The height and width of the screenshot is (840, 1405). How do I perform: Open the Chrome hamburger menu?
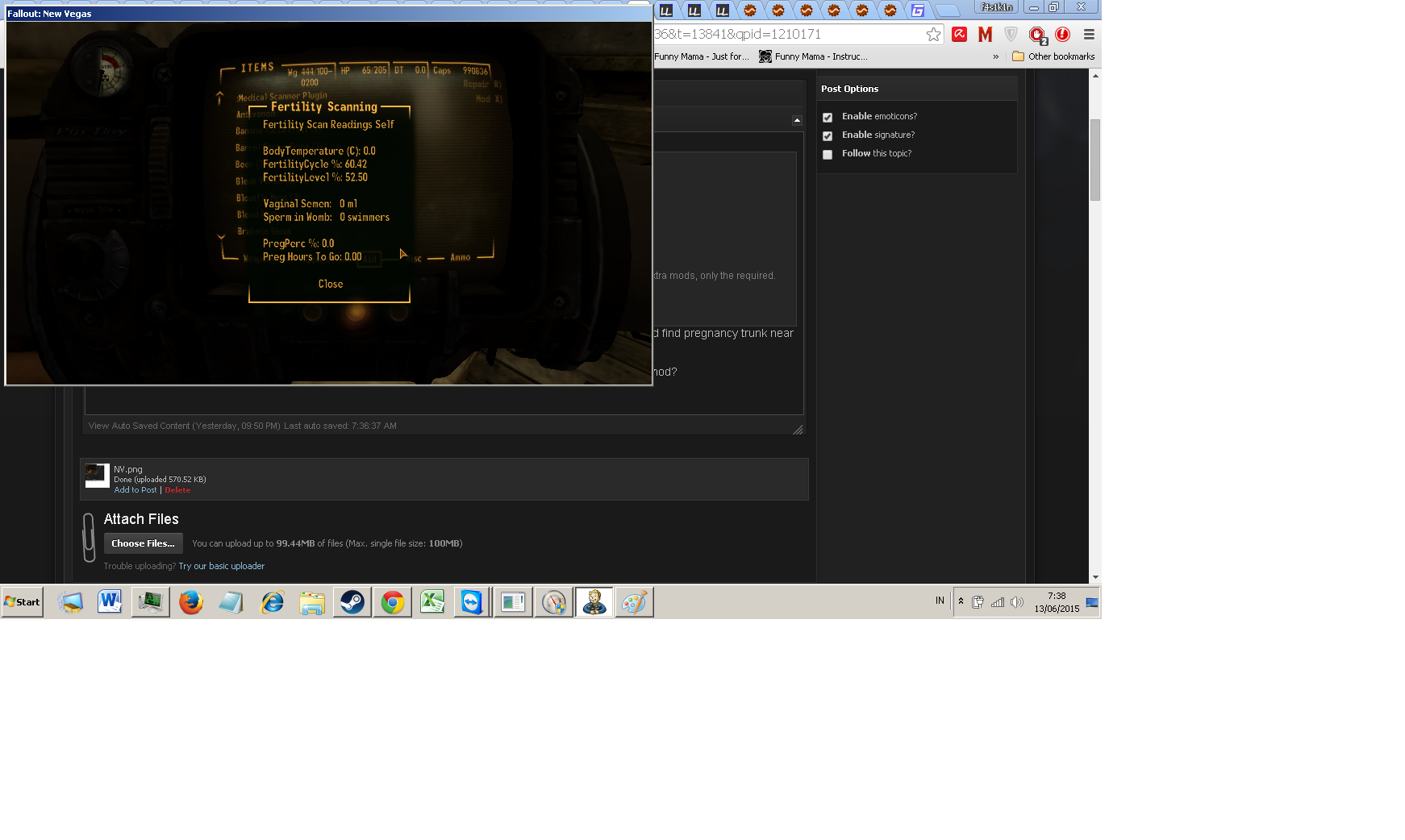point(1089,34)
